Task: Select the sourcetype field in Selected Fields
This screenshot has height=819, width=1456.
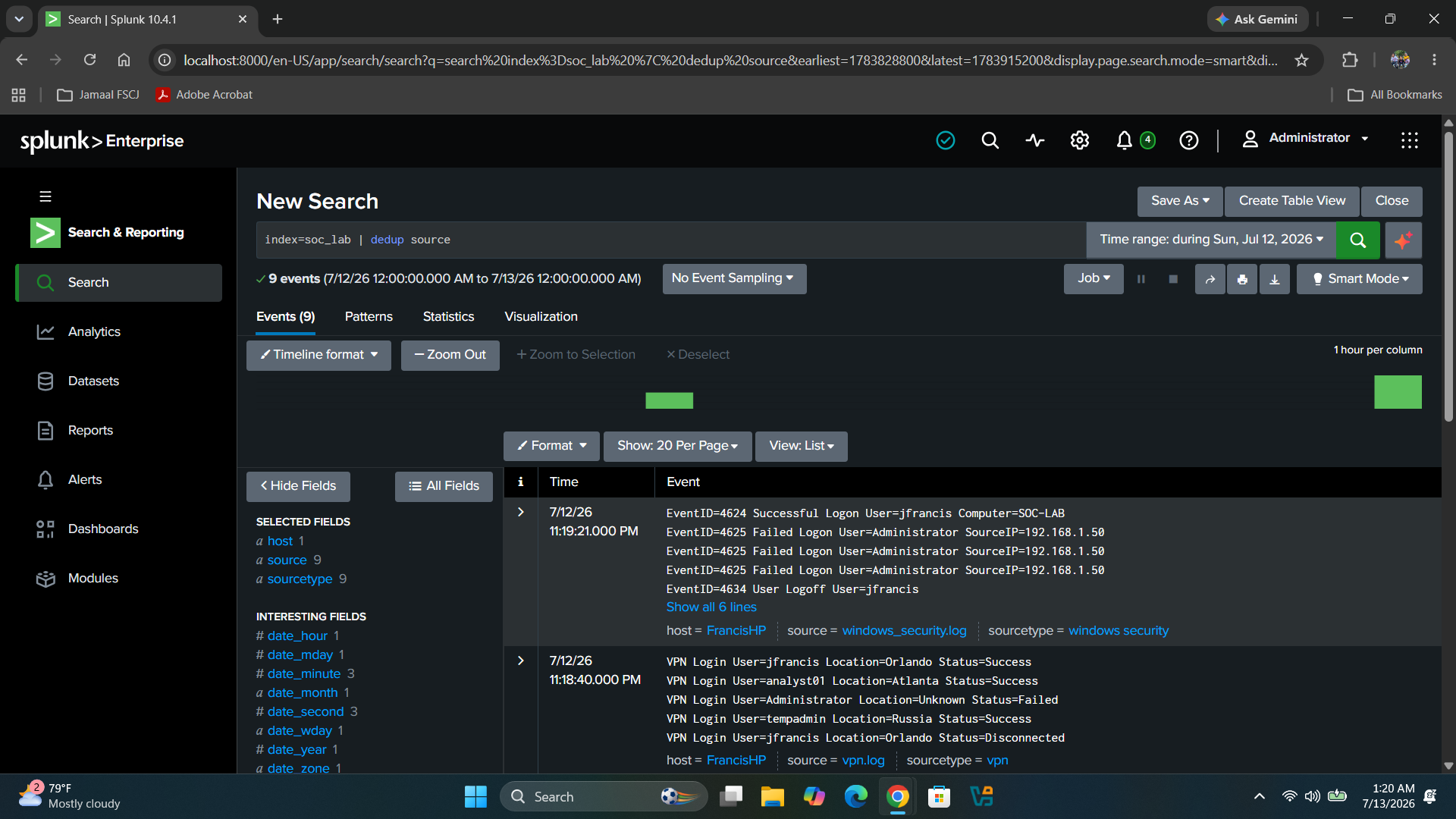Action: click(300, 579)
